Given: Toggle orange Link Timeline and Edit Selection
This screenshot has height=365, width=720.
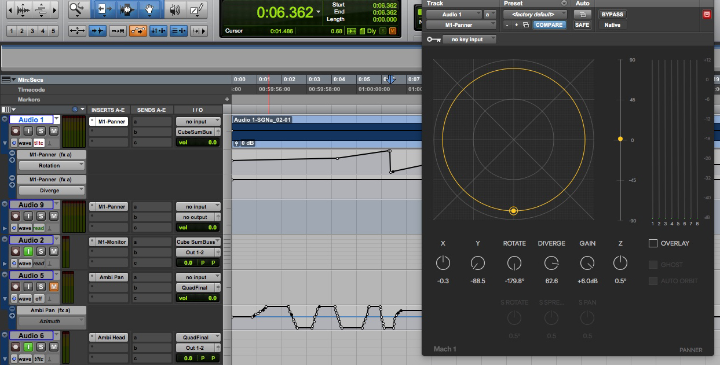Looking at the screenshot, I should pyautogui.click(x=138, y=31).
